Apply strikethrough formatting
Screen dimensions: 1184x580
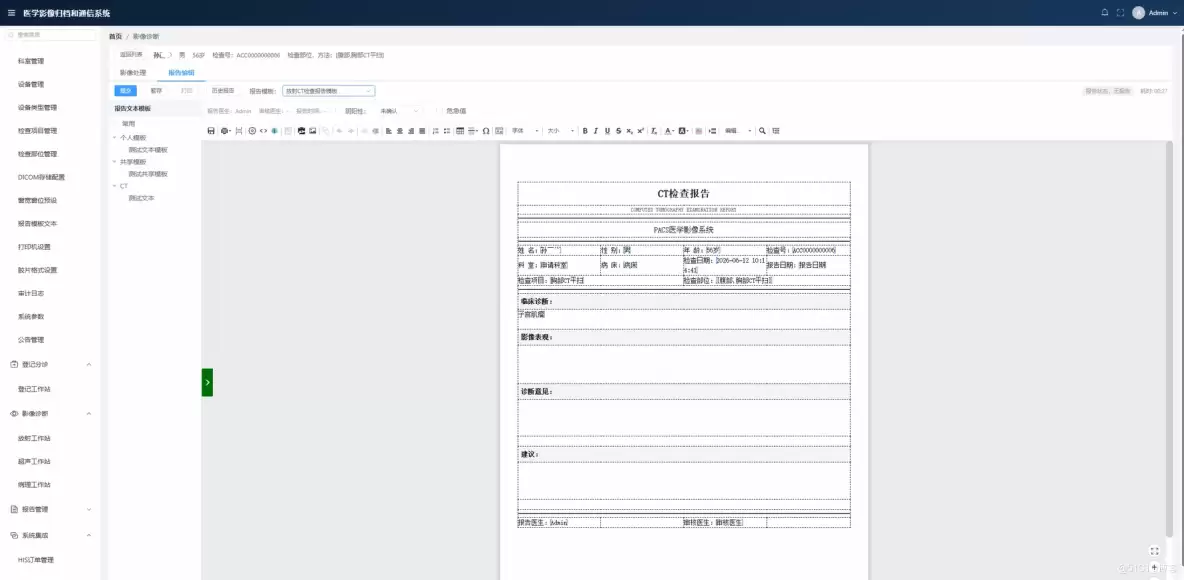pyautogui.click(x=618, y=131)
